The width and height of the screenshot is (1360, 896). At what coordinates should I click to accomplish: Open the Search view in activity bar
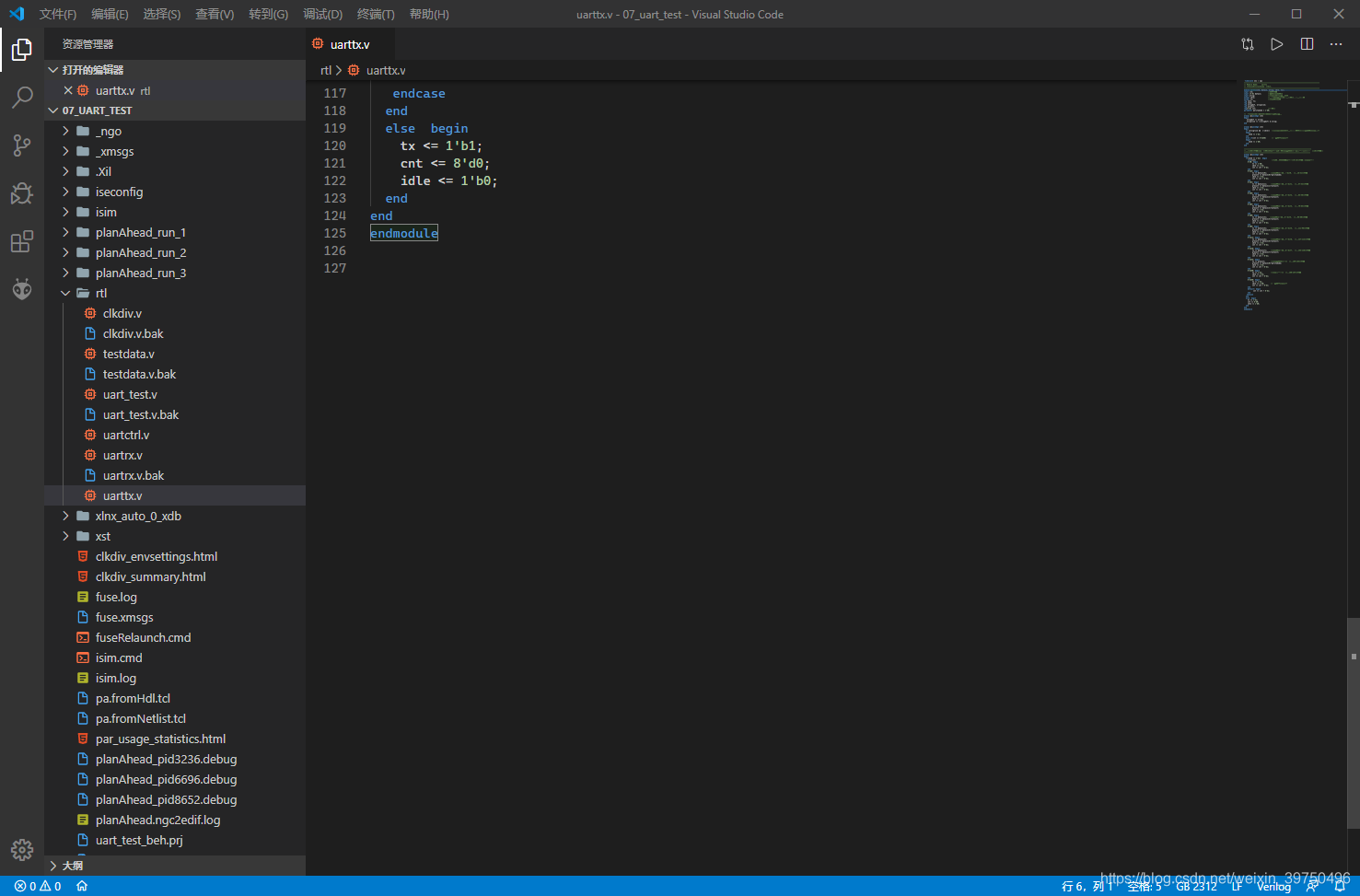(22, 97)
